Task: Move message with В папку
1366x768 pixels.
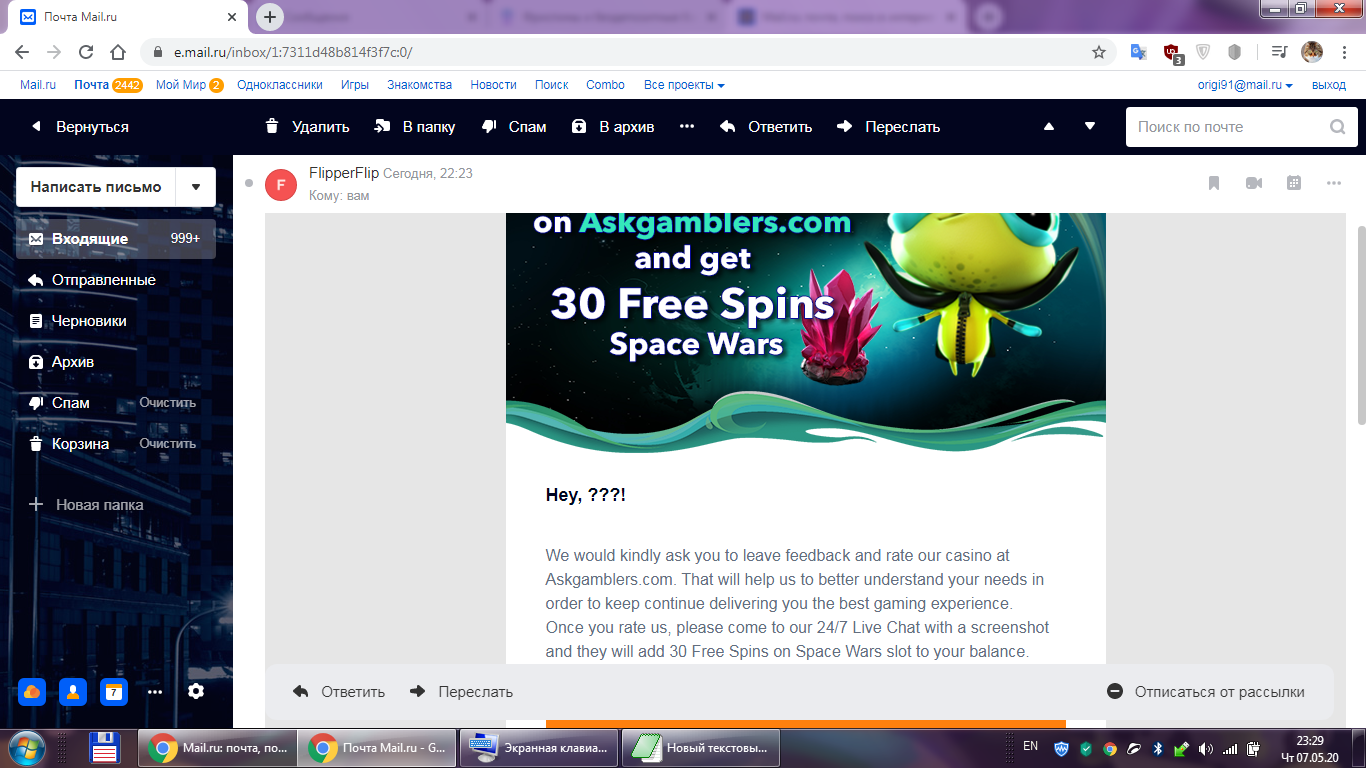Action: (x=414, y=127)
